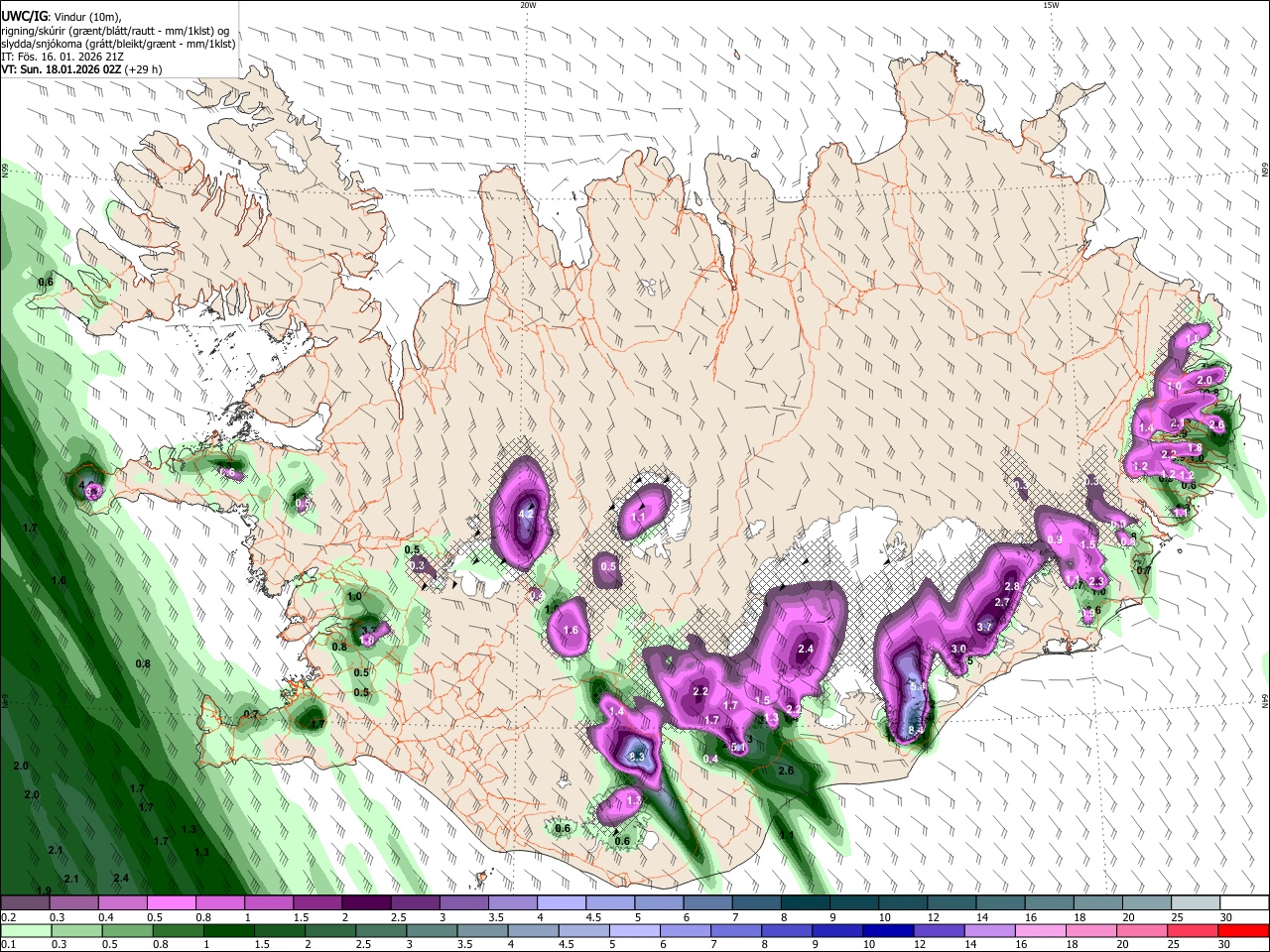The height and width of the screenshot is (952, 1270).
Task: Select the white 30 mm swatch in snow legend
Action: [1244, 903]
